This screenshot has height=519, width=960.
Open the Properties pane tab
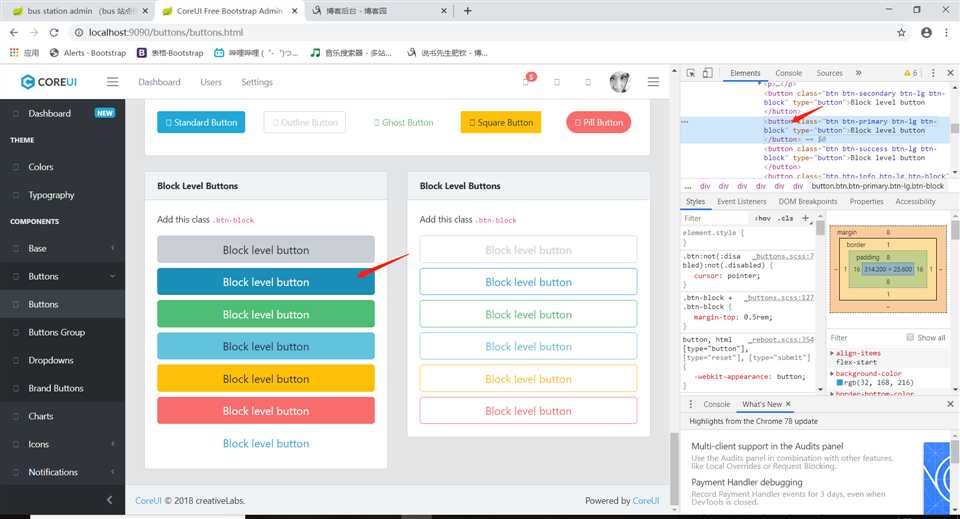coord(866,201)
